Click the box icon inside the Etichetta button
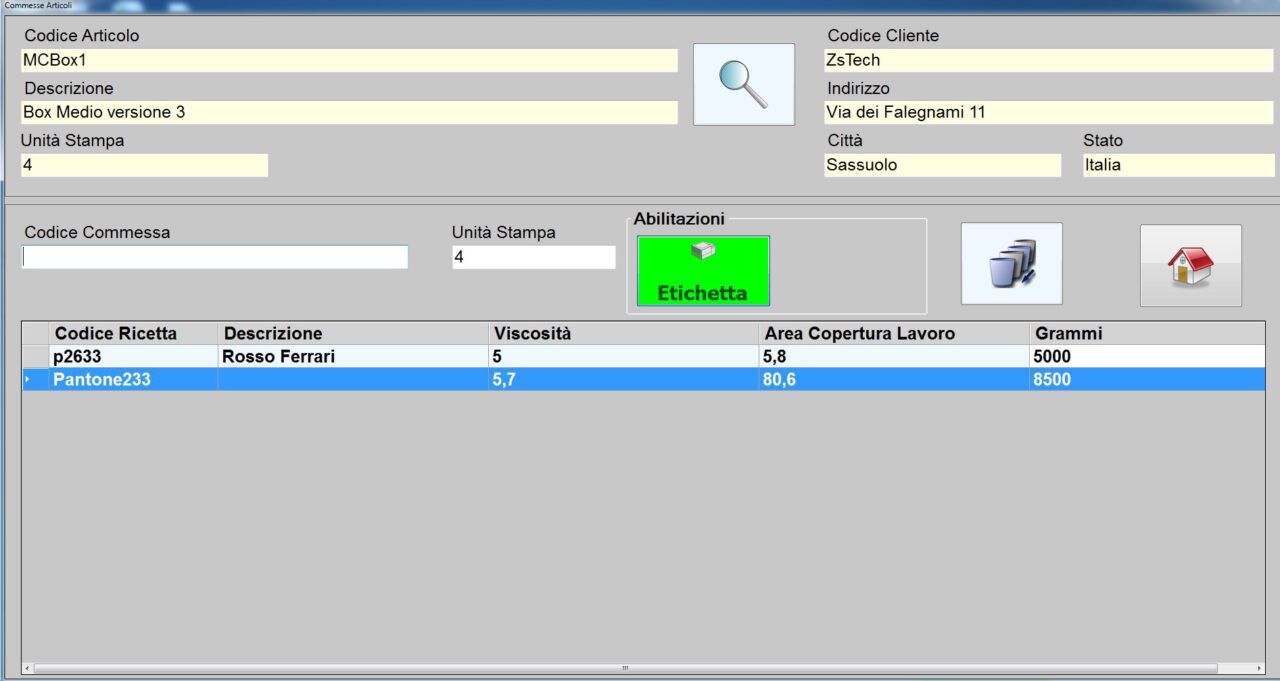 [x=702, y=253]
